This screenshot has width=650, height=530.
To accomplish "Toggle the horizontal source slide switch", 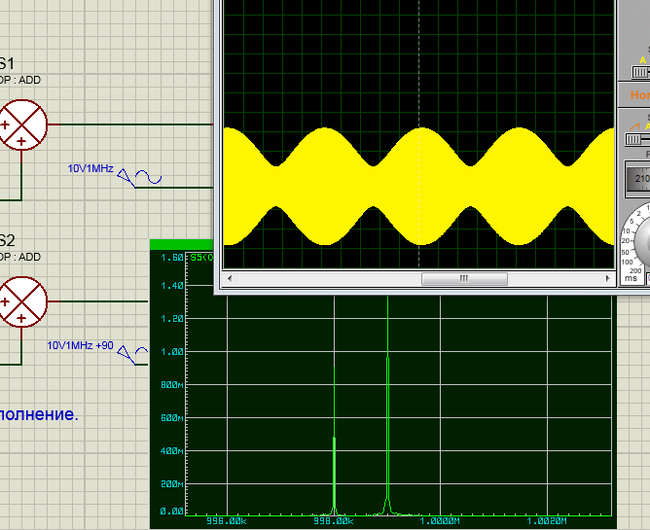I will [638, 139].
